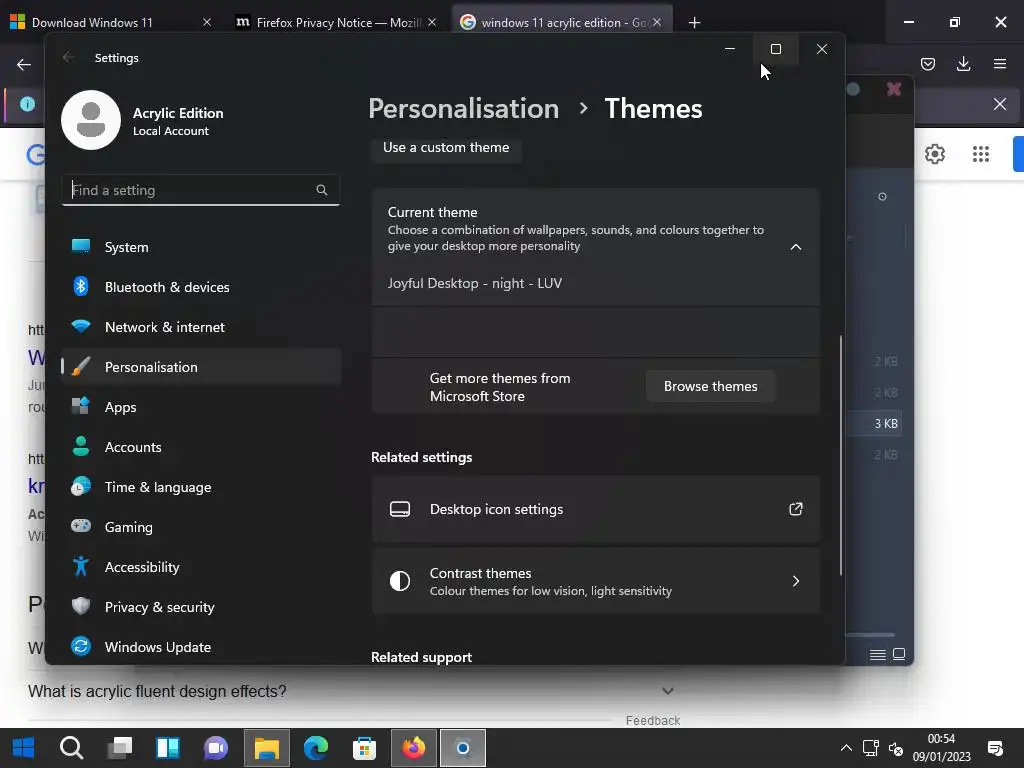This screenshot has width=1024, height=768.
Task: Collapse the Current theme section
Action: [x=795, y=247]
